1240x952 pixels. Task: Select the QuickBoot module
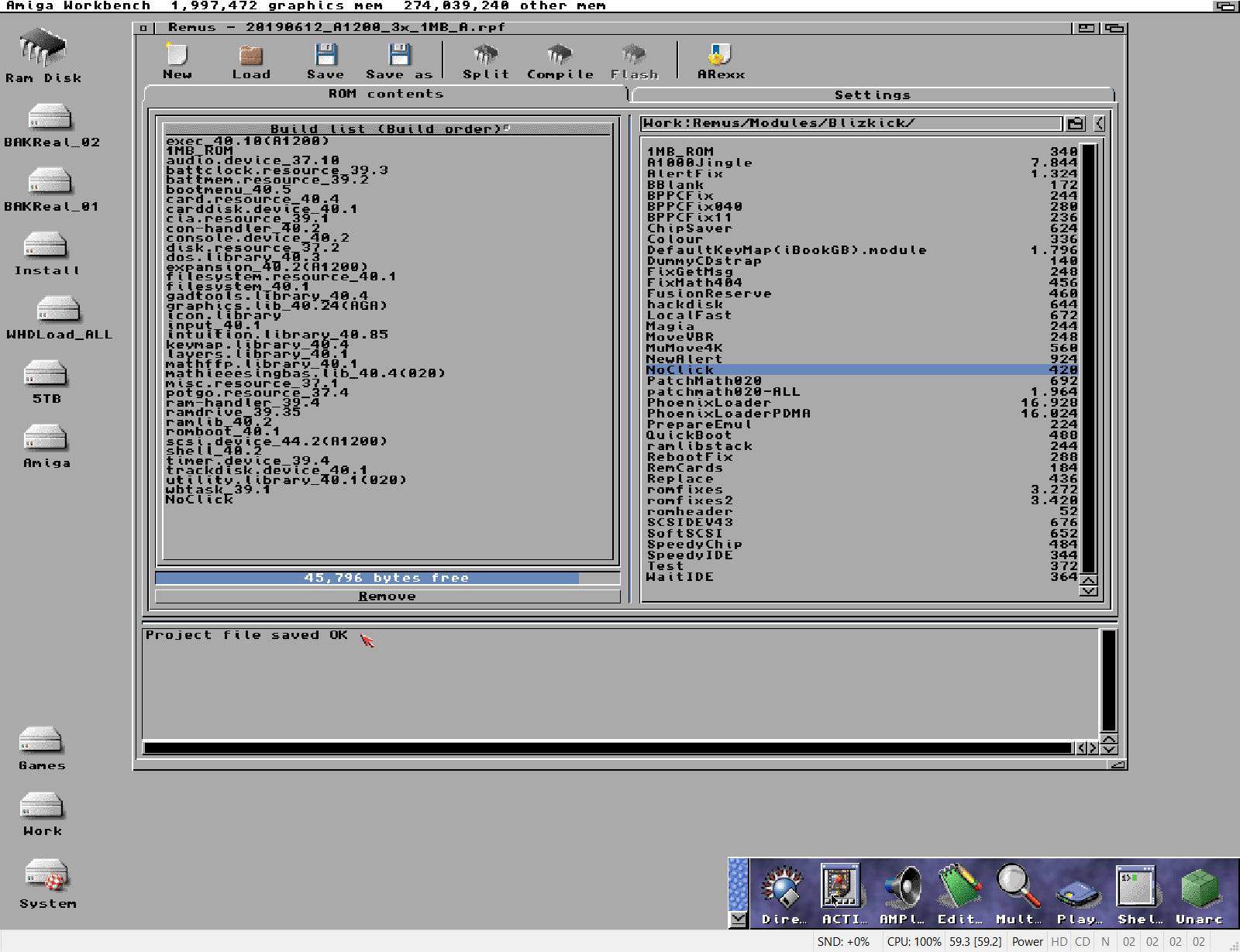[x=862, y=435]
